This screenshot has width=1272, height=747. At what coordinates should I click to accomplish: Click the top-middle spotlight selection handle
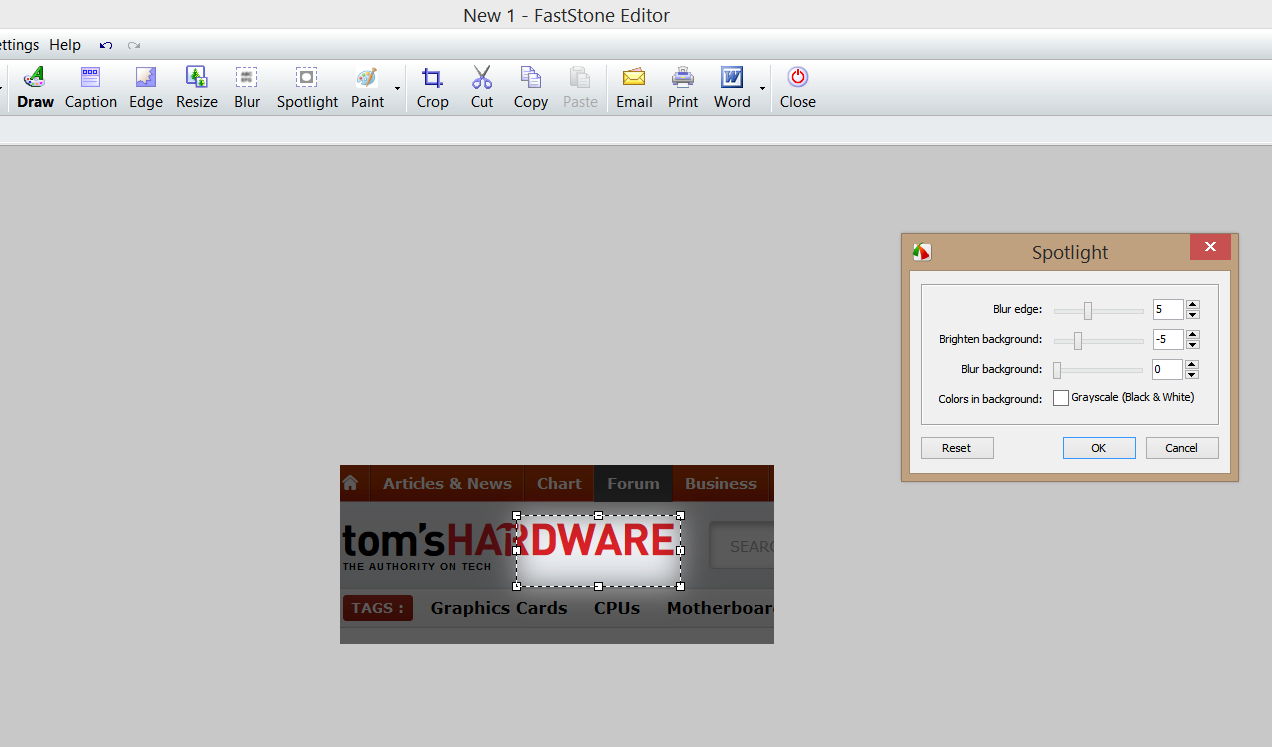click(x=598, y=516)
